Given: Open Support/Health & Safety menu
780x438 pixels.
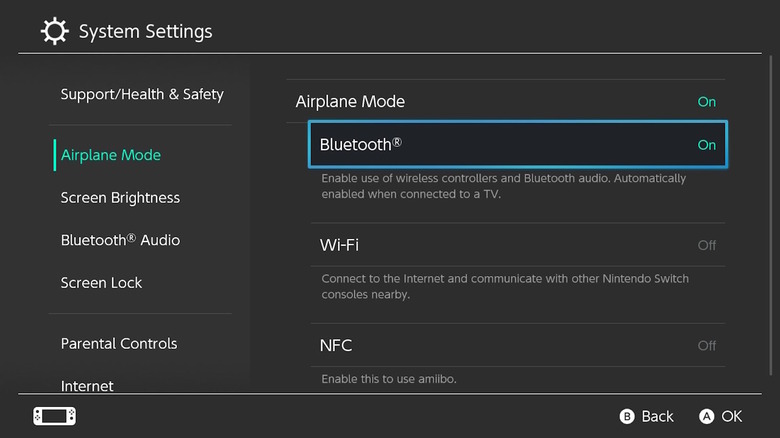Looking at the screenshot, I should pos(142,95).
